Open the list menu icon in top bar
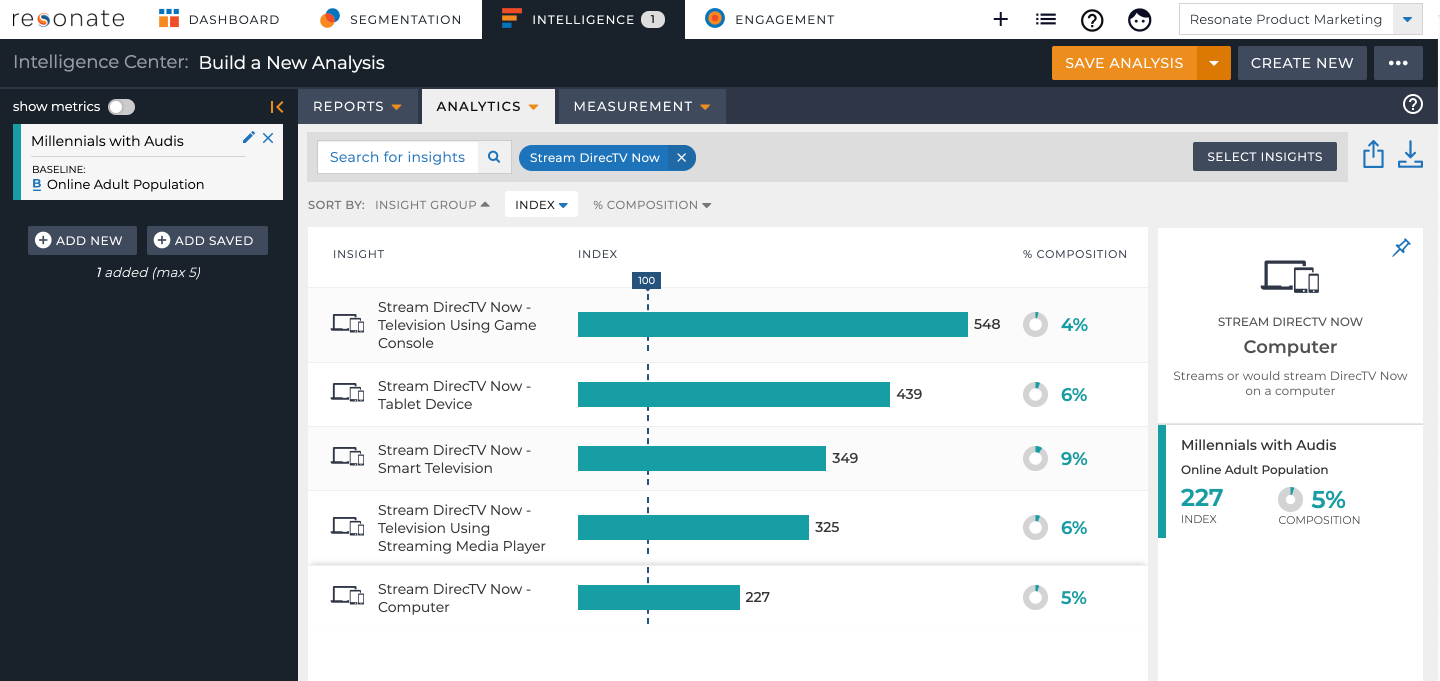The image size is (1440, 681). click(x=1046, y=19)
